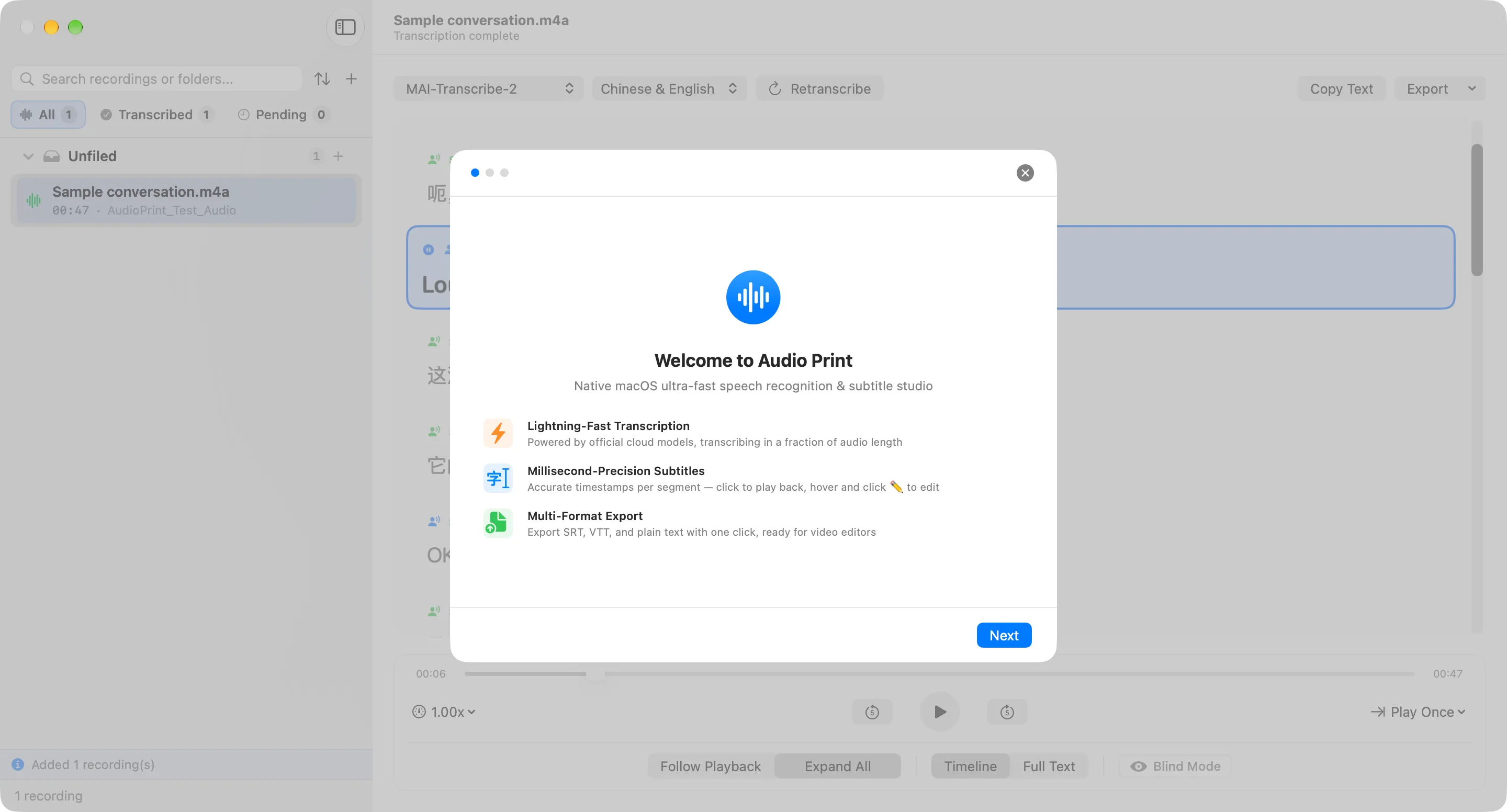Image resolution: width=1507 pixels, height=812 pixels.
Task: Click the Next button in welcome dialog
Action: click(1004, 635)
